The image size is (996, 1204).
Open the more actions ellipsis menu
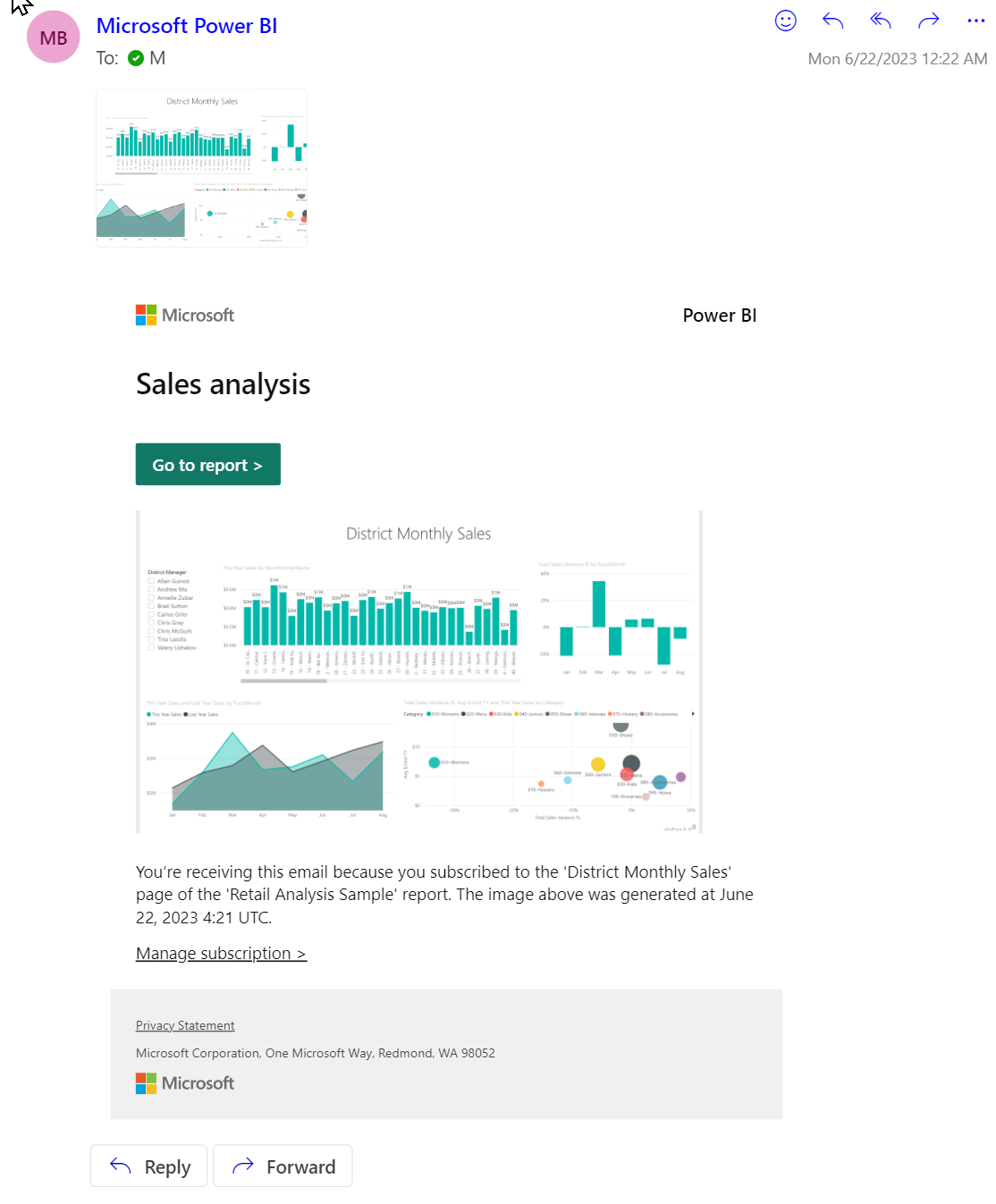975,21
